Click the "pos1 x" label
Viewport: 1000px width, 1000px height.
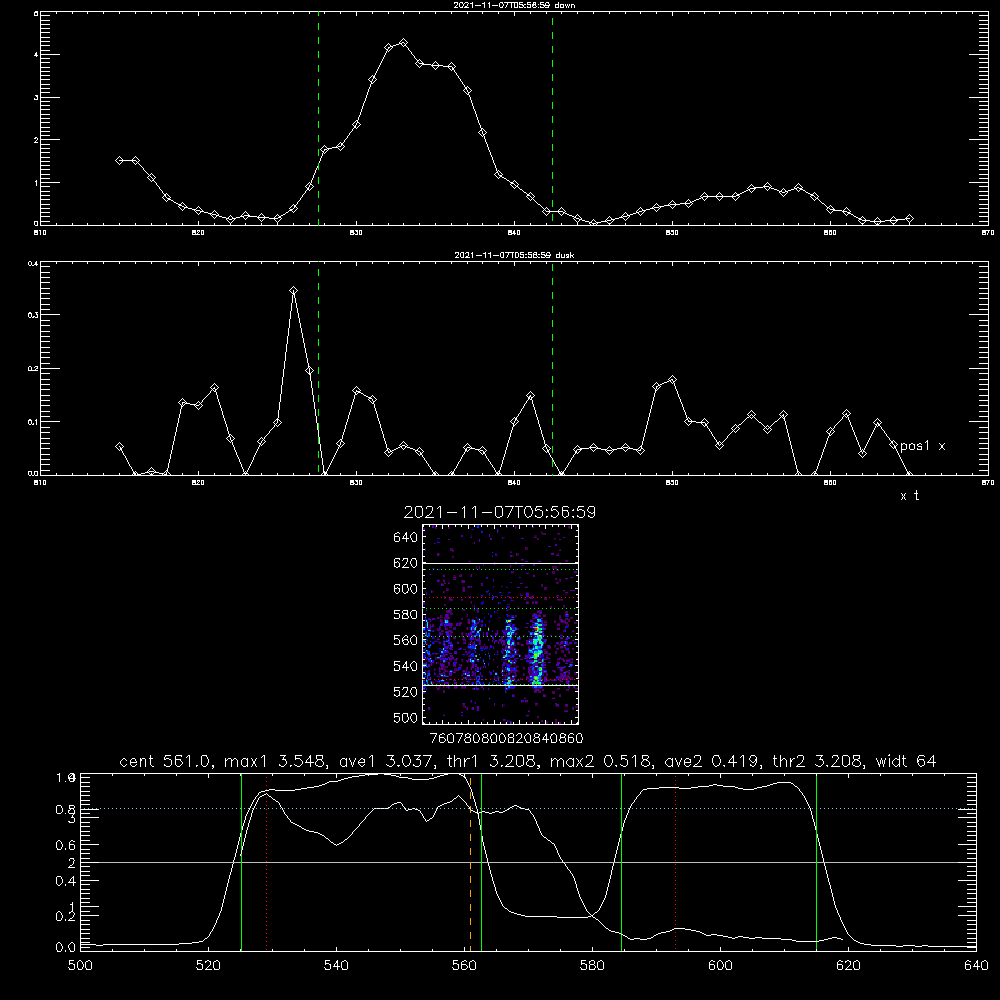pos(922,446)
